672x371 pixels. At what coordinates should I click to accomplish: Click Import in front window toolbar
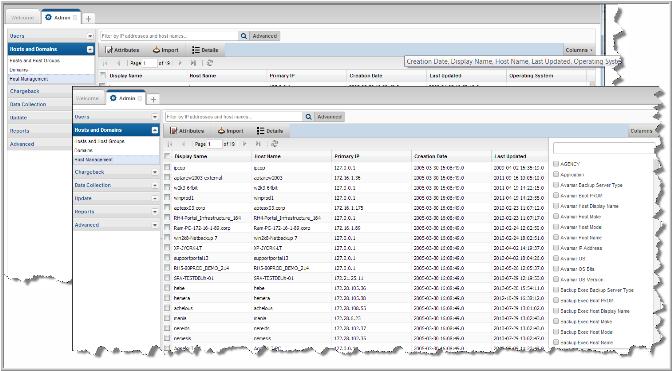point(230,131)
